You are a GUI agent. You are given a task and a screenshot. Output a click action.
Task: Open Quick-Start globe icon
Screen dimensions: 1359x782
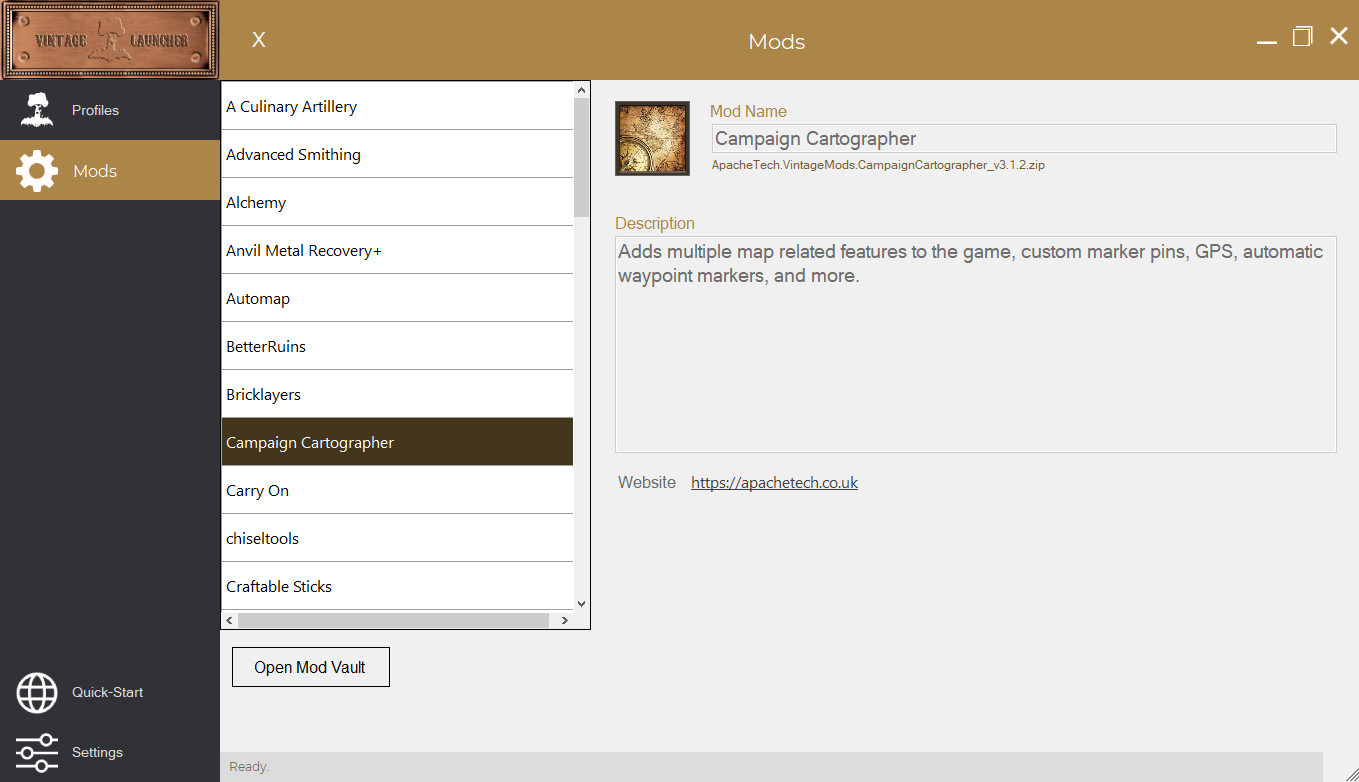point(37,692)
